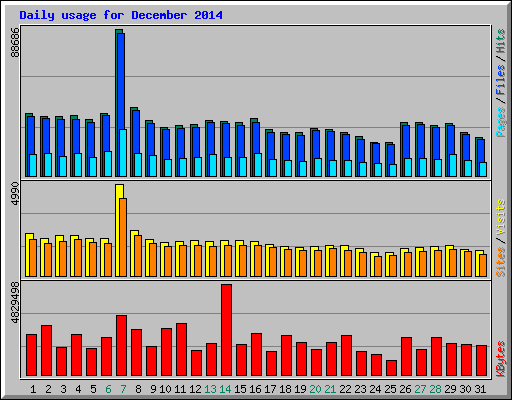Click day 12 on the x-axis
The image size is (512, 400).
pyautogui.click(x=195, y=389)
